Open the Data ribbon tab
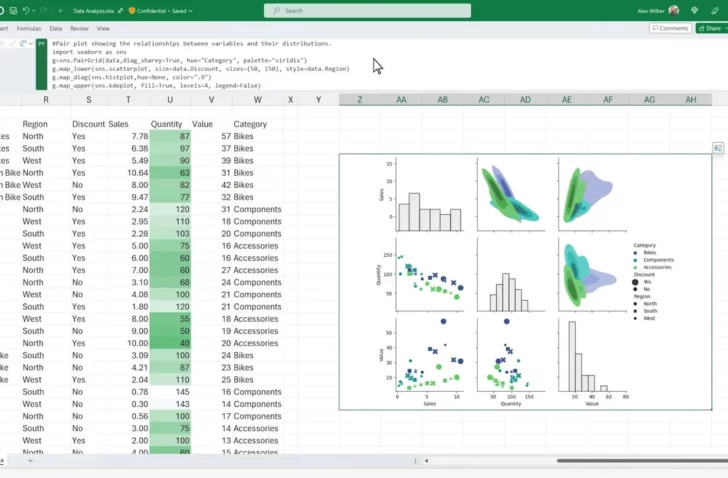 point(56,28)
